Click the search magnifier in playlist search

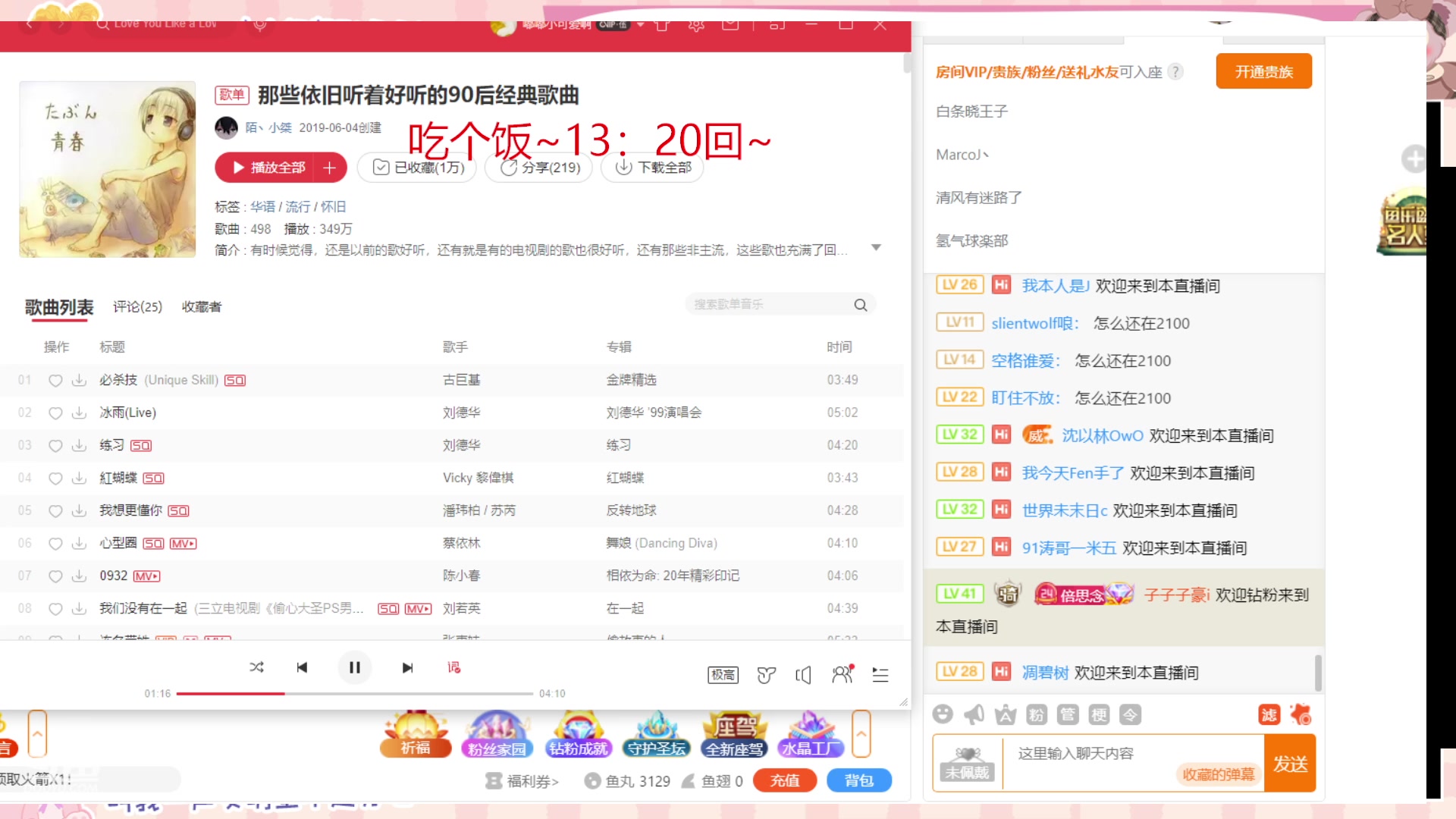point(860,305)
